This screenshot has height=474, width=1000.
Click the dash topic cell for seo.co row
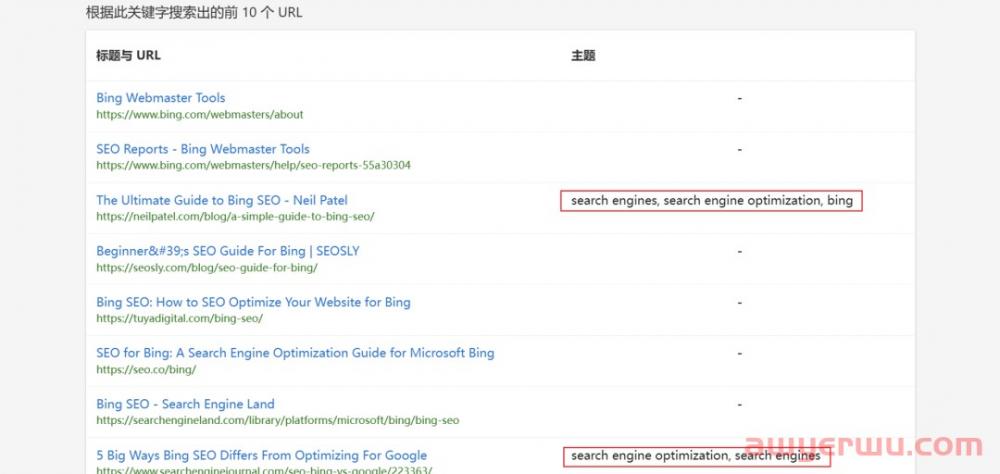coord(739,354)
